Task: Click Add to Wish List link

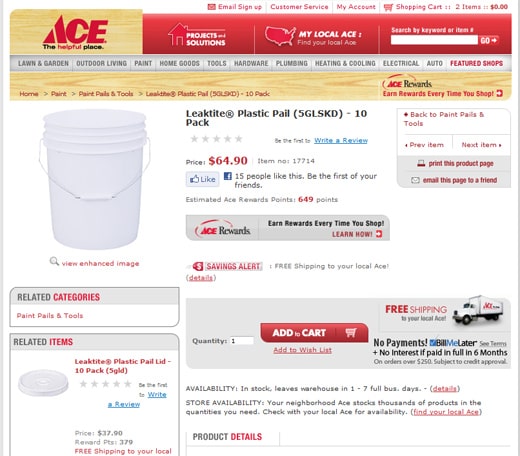Action: coord(303,350)
